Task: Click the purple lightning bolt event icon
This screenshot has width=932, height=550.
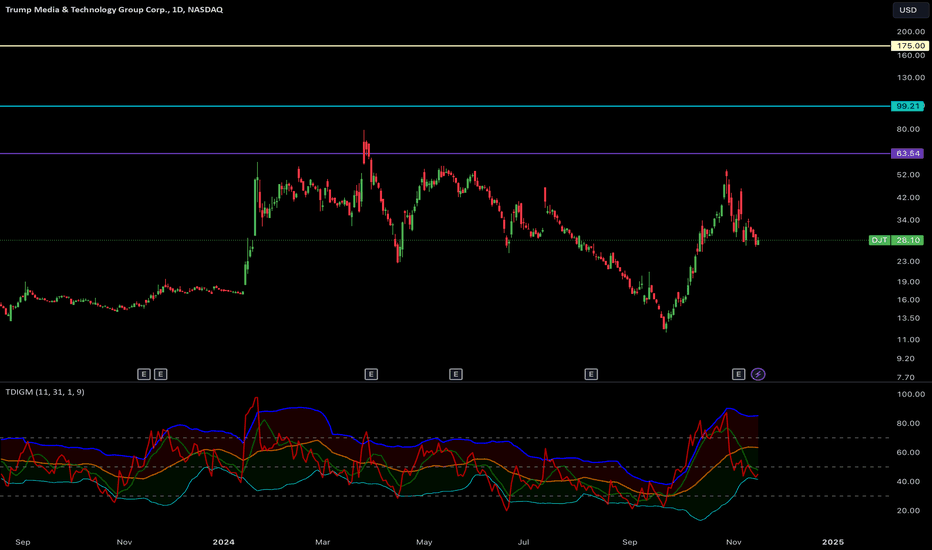Action: tap(758, 374)
